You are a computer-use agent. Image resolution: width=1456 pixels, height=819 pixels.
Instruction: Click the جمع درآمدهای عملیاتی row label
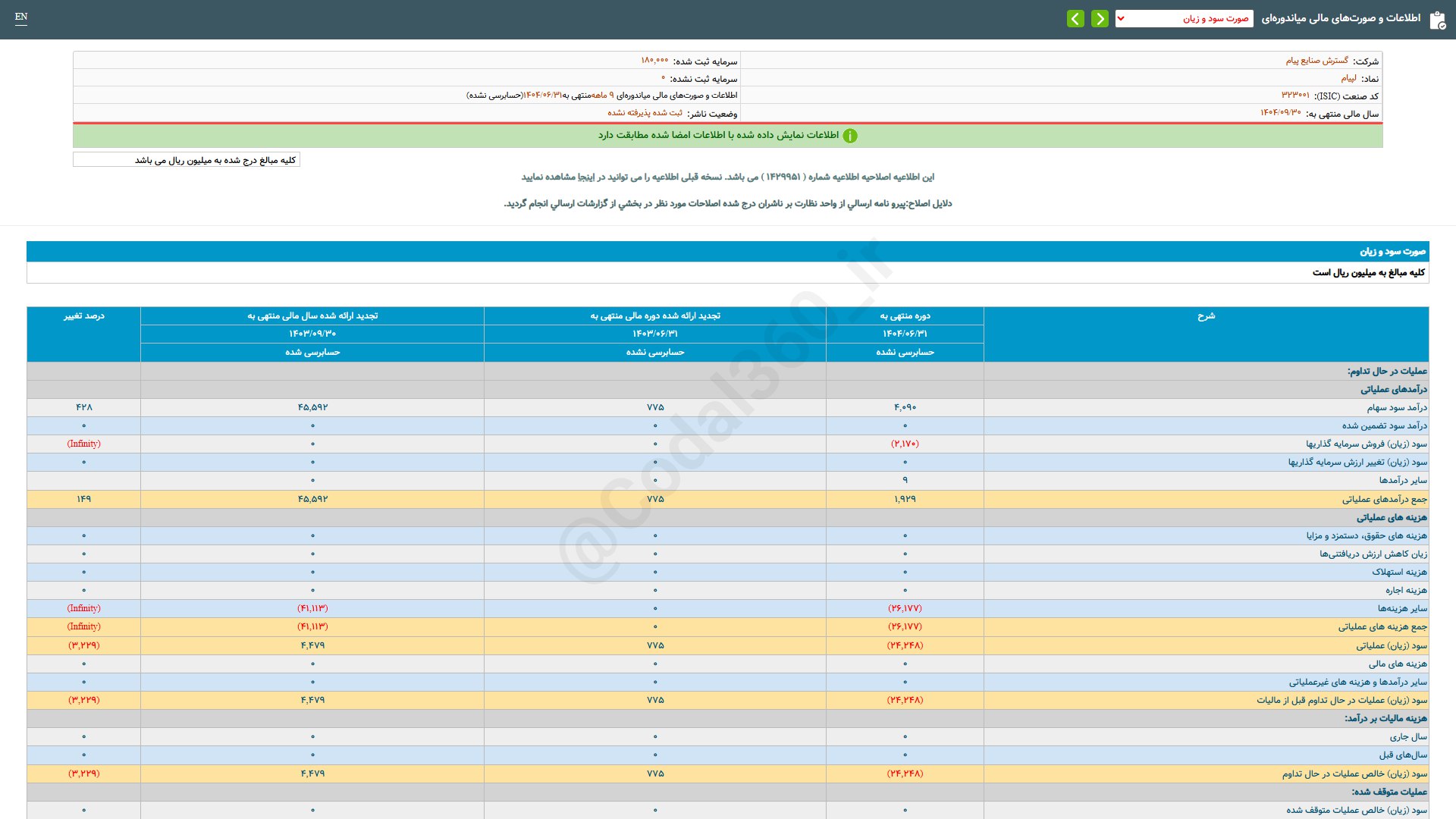pyautogui.click(x=1384, y=499)
